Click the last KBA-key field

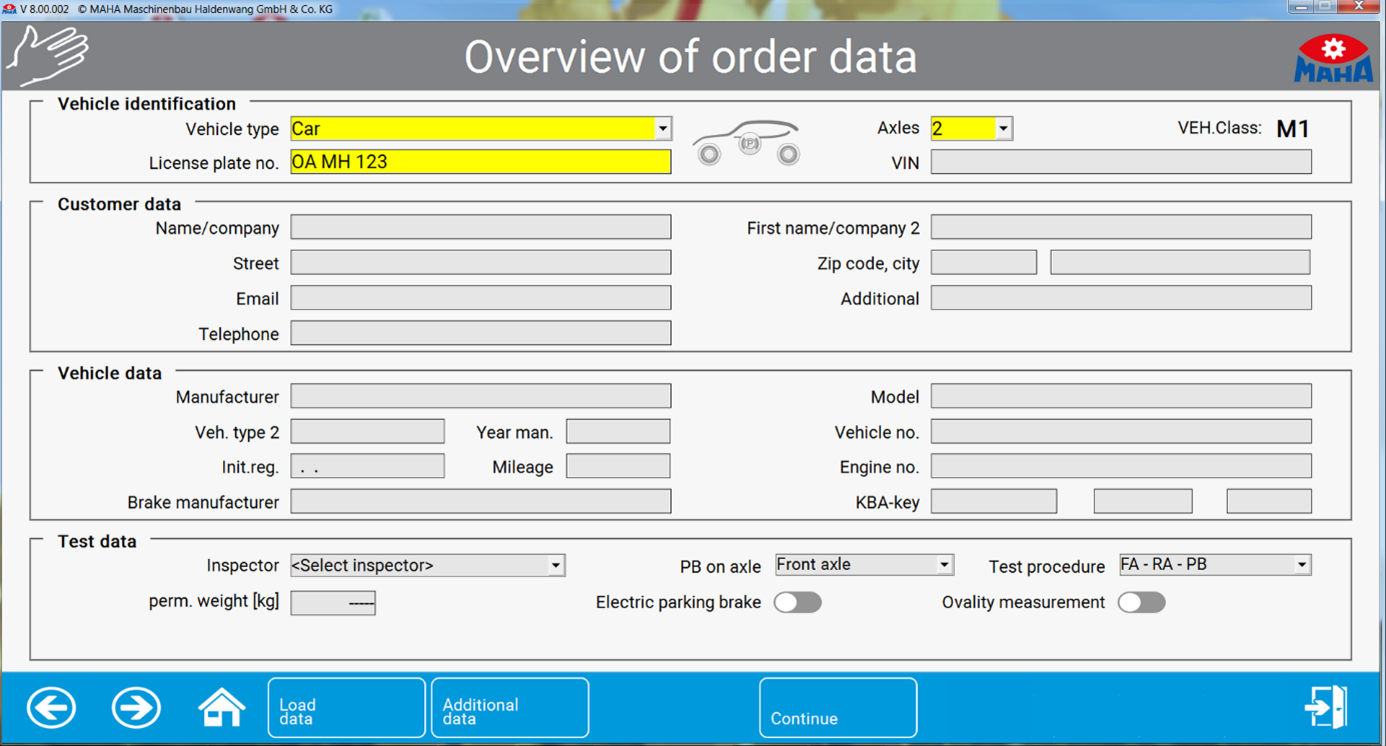pyautogui.click(x=1269, y=502)
